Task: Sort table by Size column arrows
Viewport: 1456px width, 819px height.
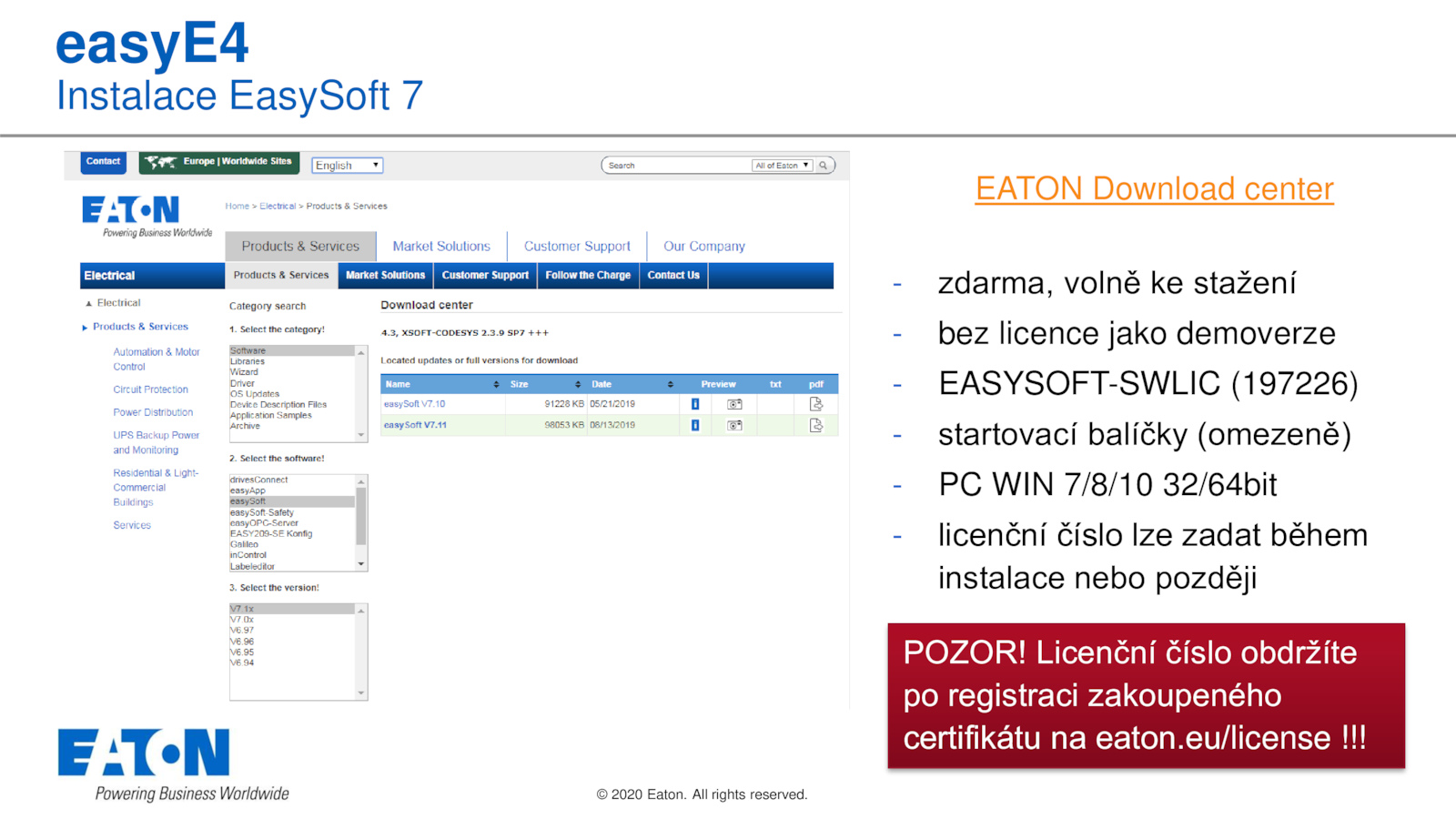Action: tap(578, 384)
